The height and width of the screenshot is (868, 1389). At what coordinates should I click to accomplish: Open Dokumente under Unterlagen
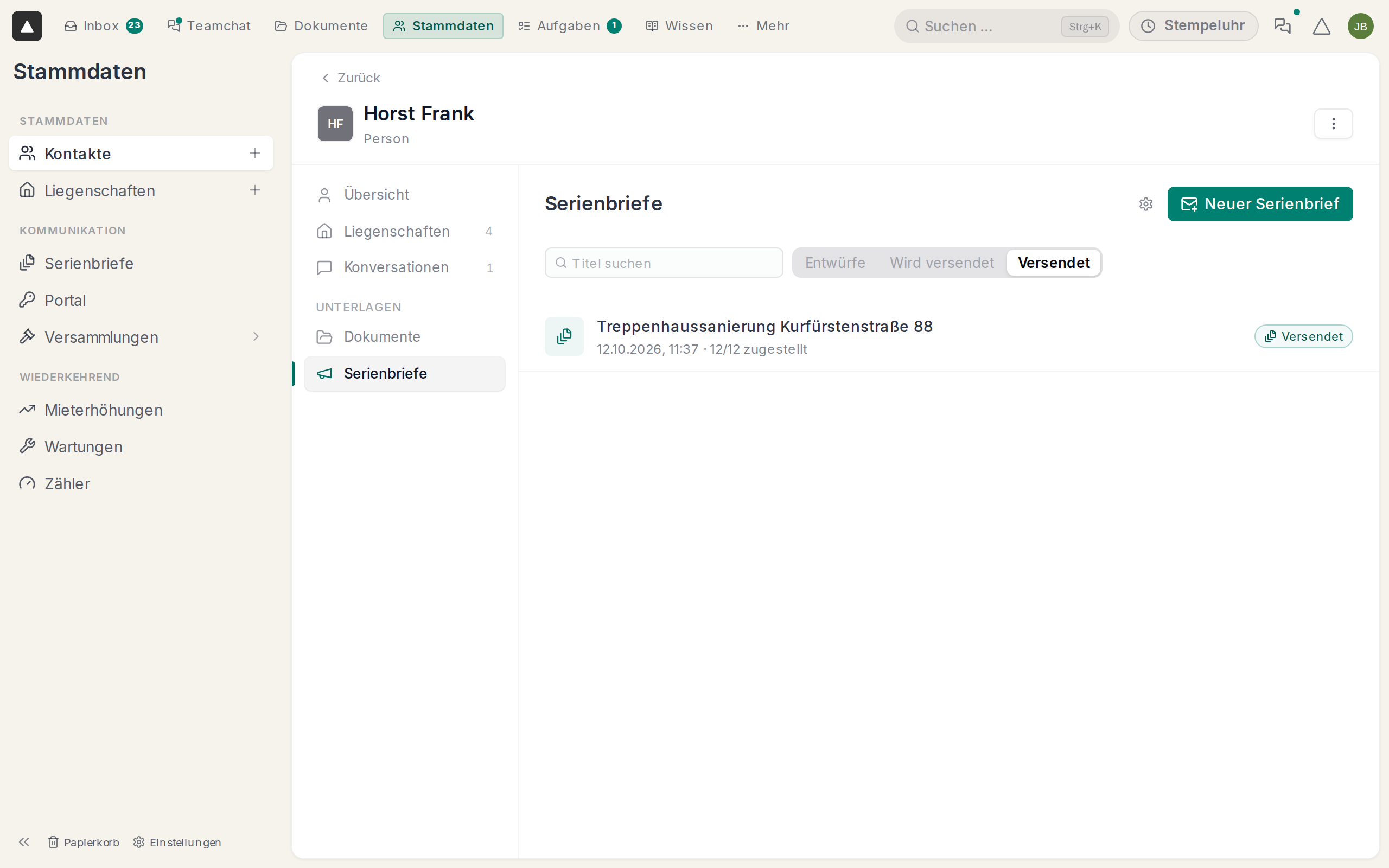[405, 336]
